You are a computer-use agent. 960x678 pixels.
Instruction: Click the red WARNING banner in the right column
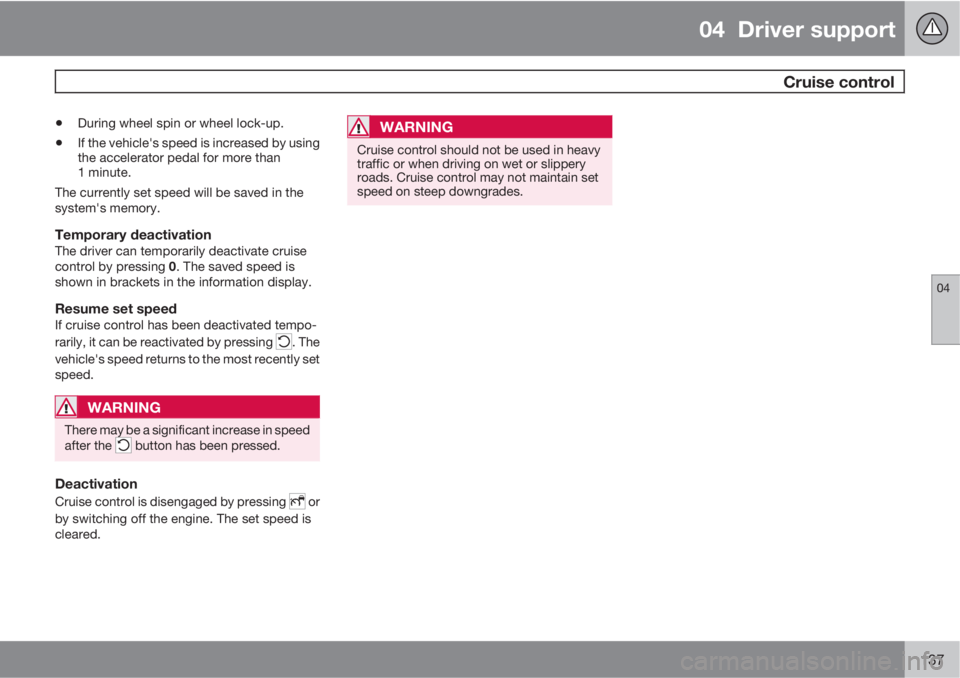(479, 127)
